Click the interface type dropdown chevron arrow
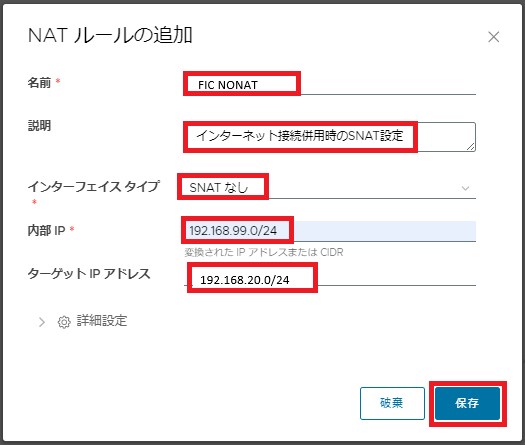This screenshot has height=445, width=525. pyautogui.click(x=465, y=188)
